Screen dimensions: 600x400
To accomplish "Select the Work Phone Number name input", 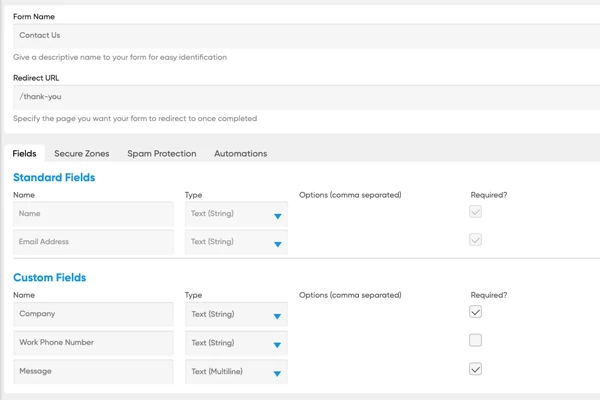I will (x=93, y=343).
